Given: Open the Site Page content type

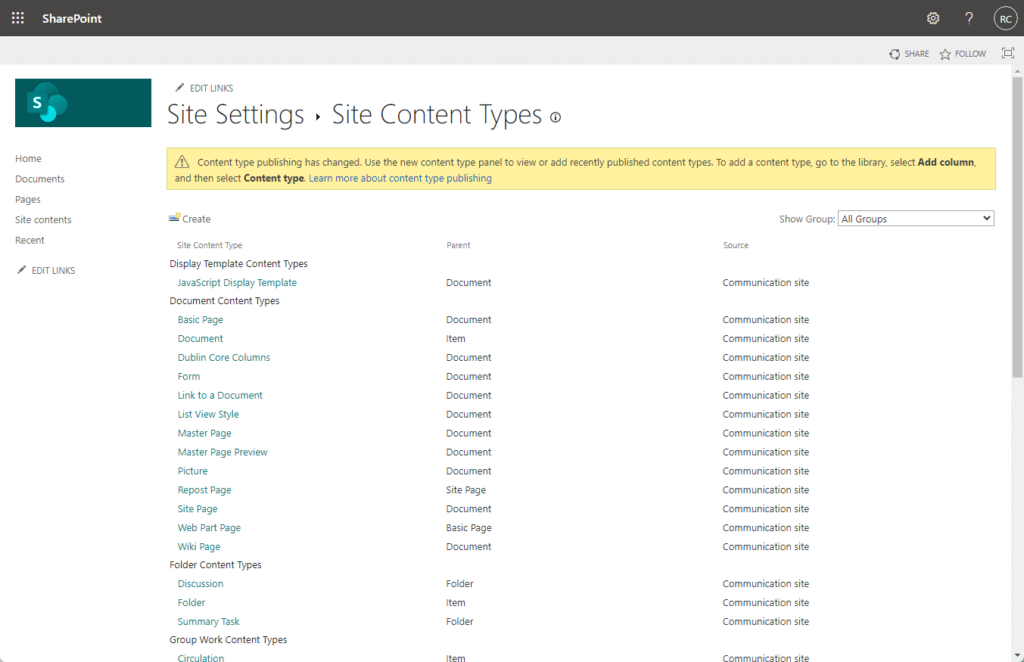Looking at the screenshot, I should [x=198, y=509].
